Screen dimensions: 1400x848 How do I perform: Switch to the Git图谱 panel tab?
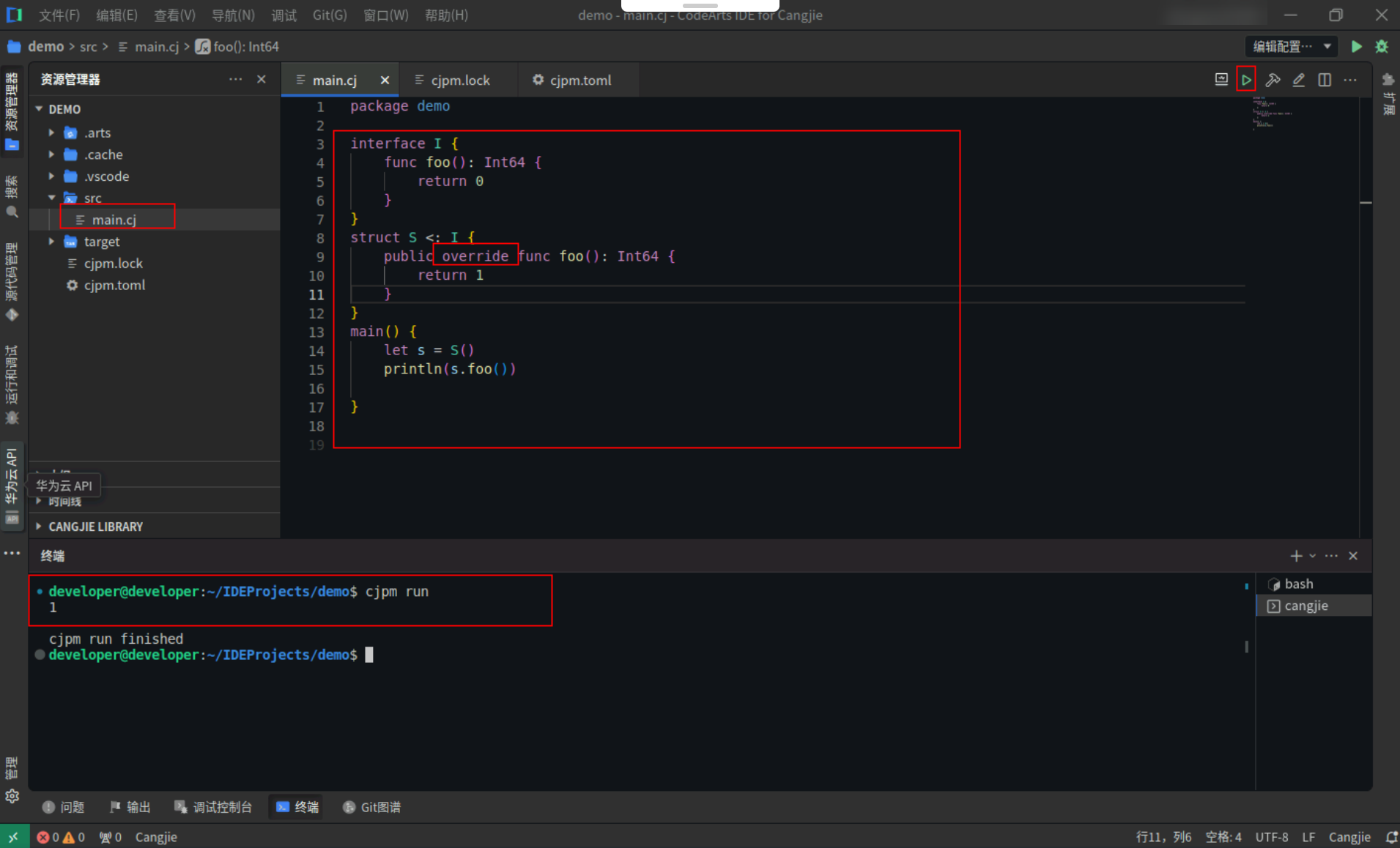pos(372,807)
